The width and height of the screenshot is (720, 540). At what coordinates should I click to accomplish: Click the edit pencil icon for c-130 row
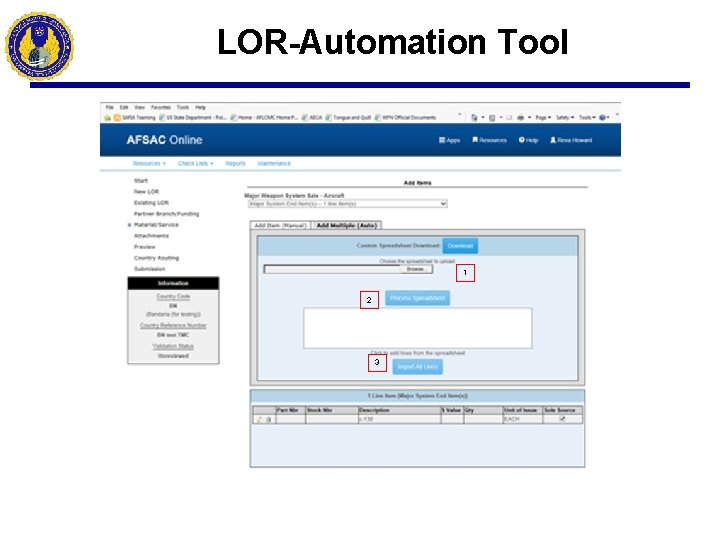pos(259,419)
